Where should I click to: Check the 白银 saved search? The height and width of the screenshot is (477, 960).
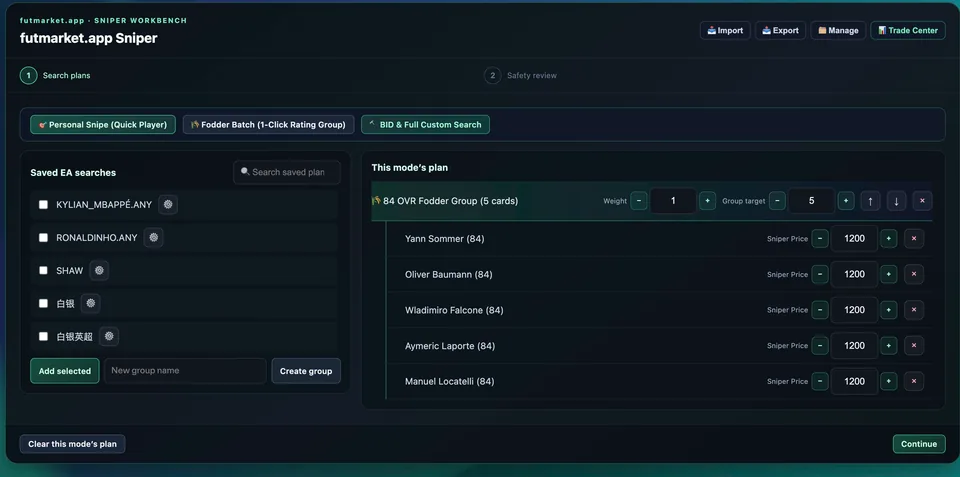pyautogui.click(x=43, y=303)
